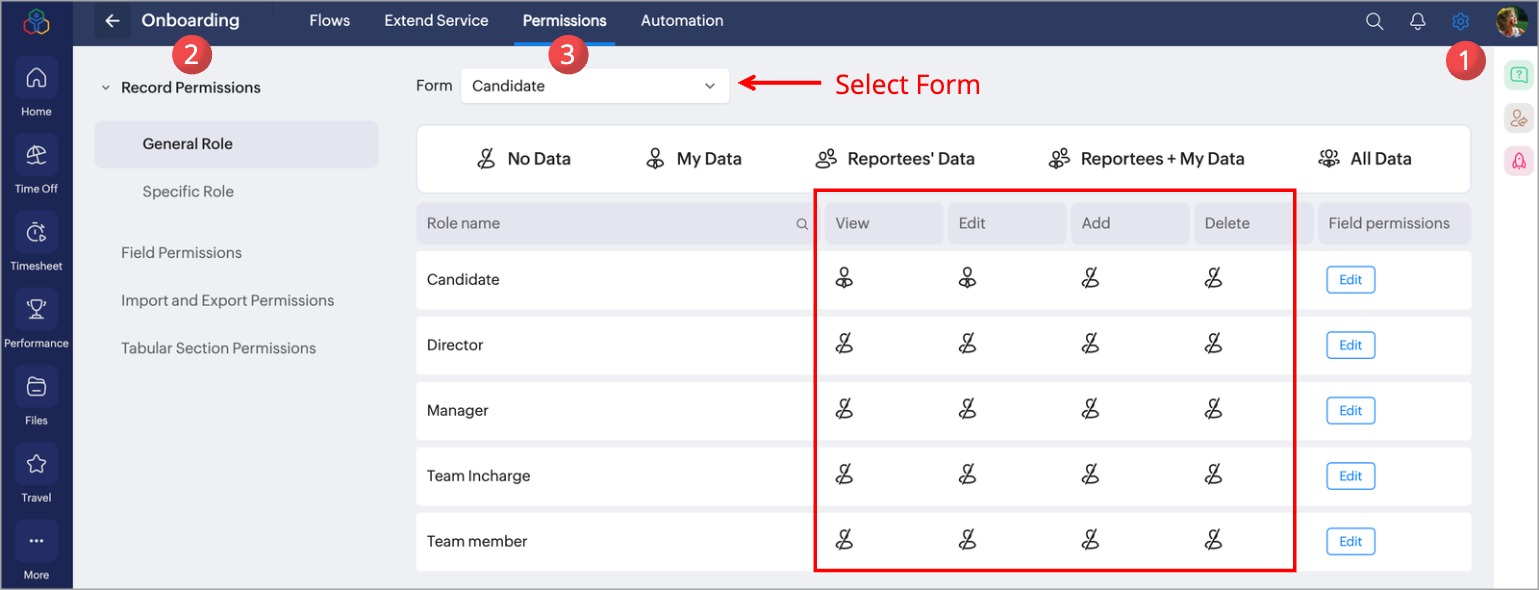Open the notifications bell icon
The image size is (1539, 590).
click(1417, 21)
